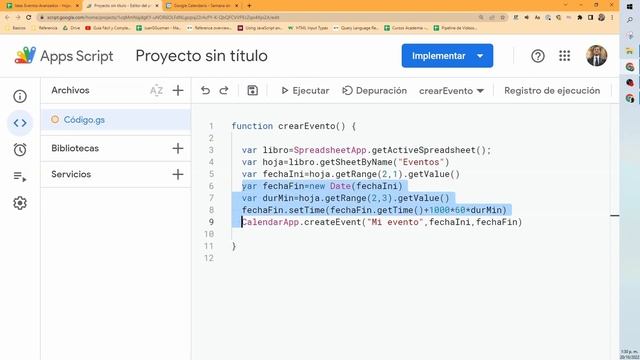Select the Proyecto sin título browser tab
Viewport: 640px width, 360px height.
[x=122, y=5]
